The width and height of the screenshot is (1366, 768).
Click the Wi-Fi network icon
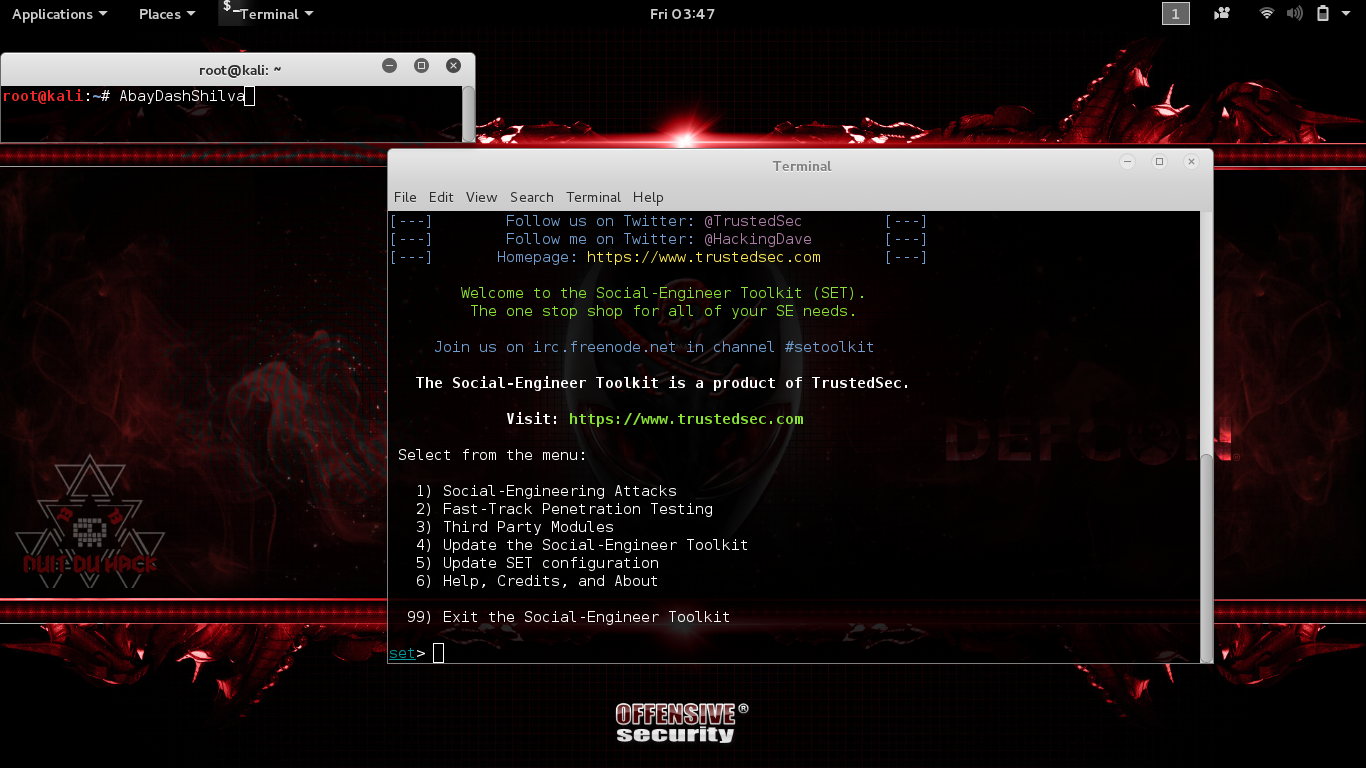coord(1267,14)
